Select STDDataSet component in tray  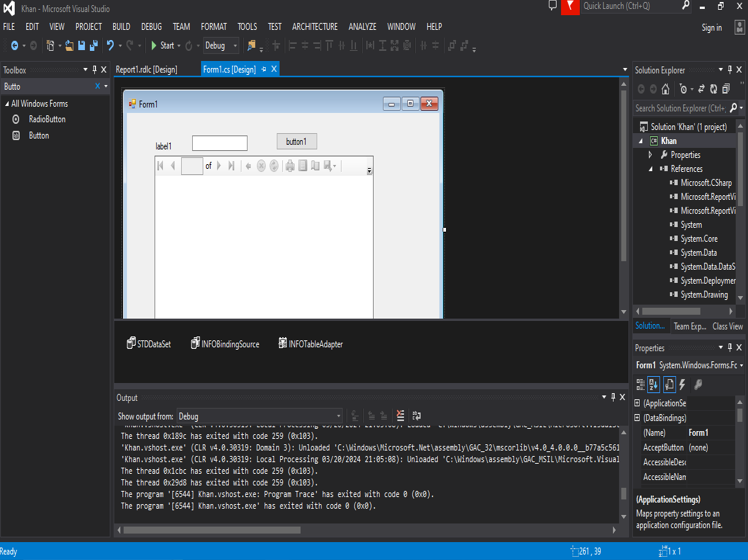(x=148, y=343)
